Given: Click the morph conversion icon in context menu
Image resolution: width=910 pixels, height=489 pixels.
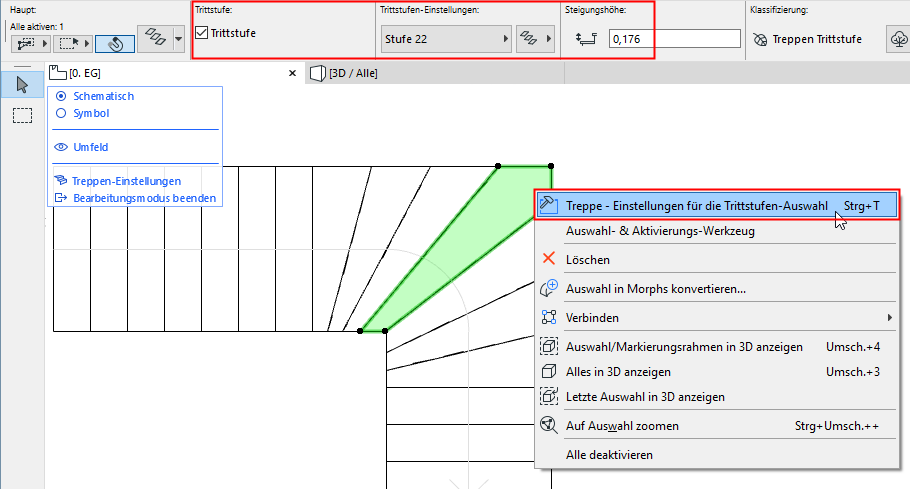Looking at the screenshot, I should click(548, 288).
